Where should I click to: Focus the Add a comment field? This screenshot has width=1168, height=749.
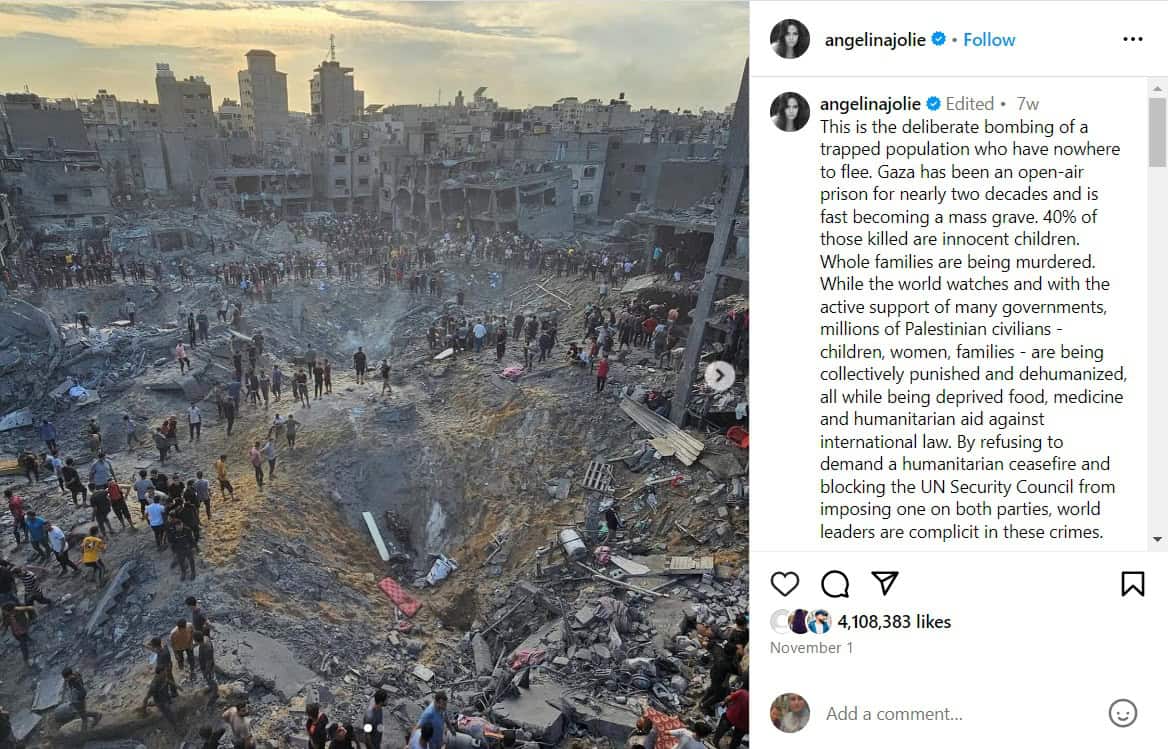(x=961, y=713)
